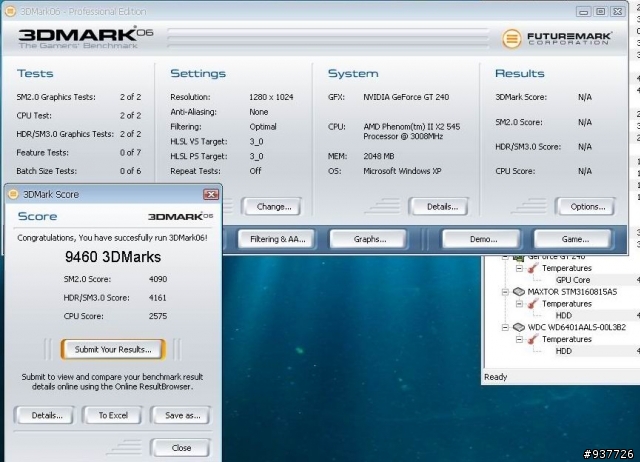Click the Close button in Score dialog

pos(181,448)
